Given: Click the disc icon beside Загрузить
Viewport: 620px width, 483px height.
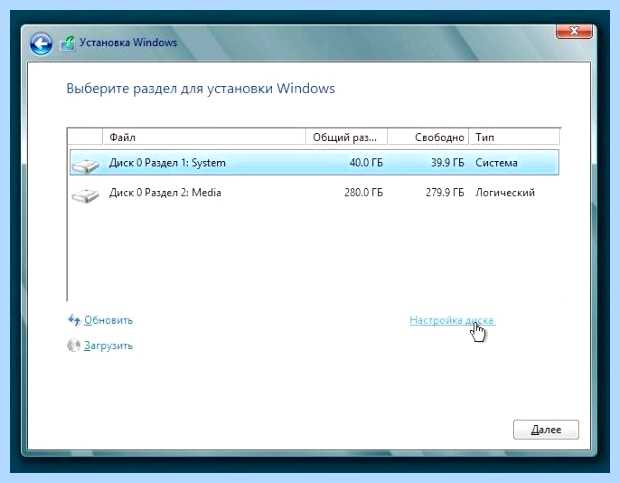Looking at the screenshot, I should 74,345.
